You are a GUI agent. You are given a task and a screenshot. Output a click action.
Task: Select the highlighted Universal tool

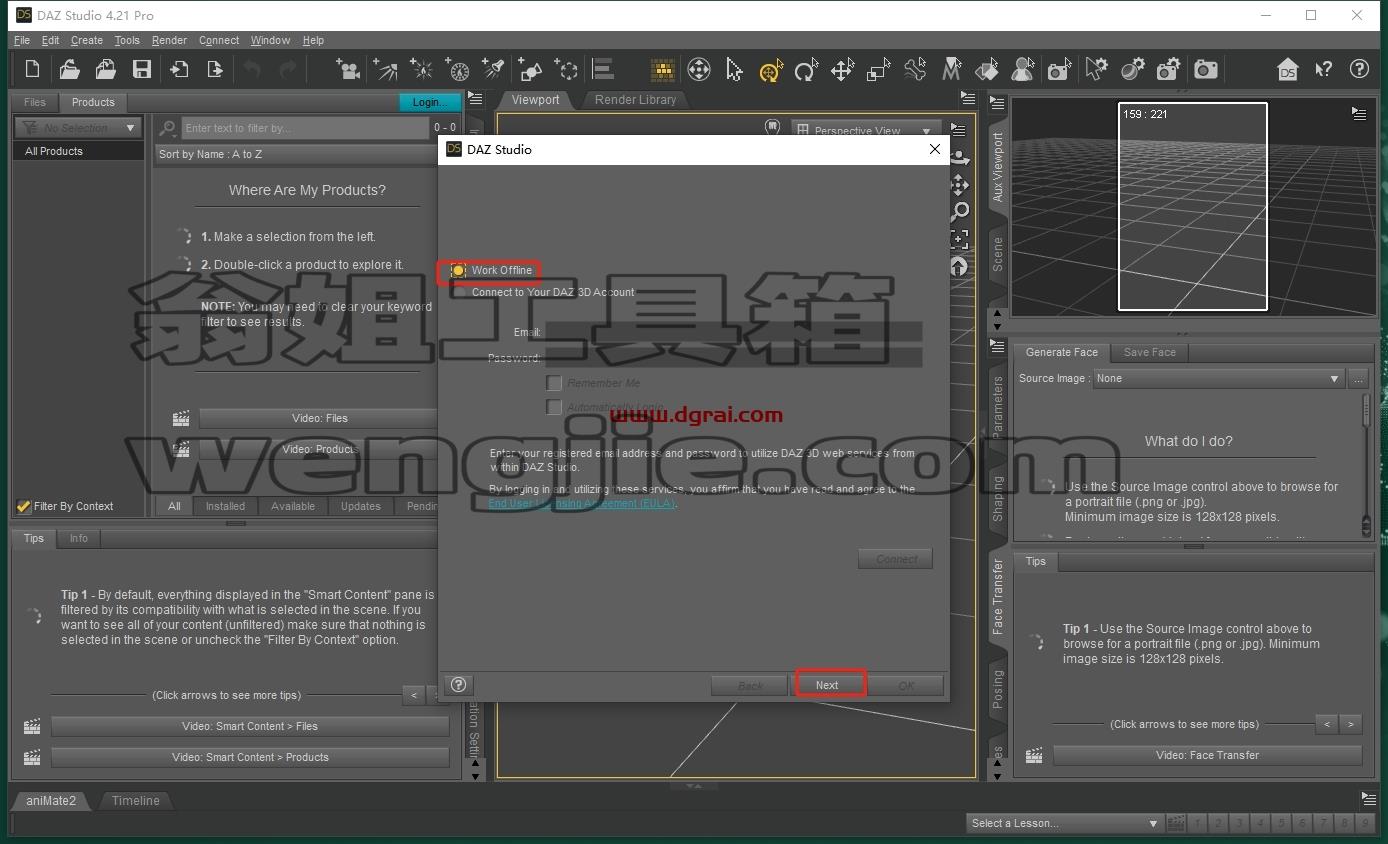pyautogui.click(x=770, y=70)
